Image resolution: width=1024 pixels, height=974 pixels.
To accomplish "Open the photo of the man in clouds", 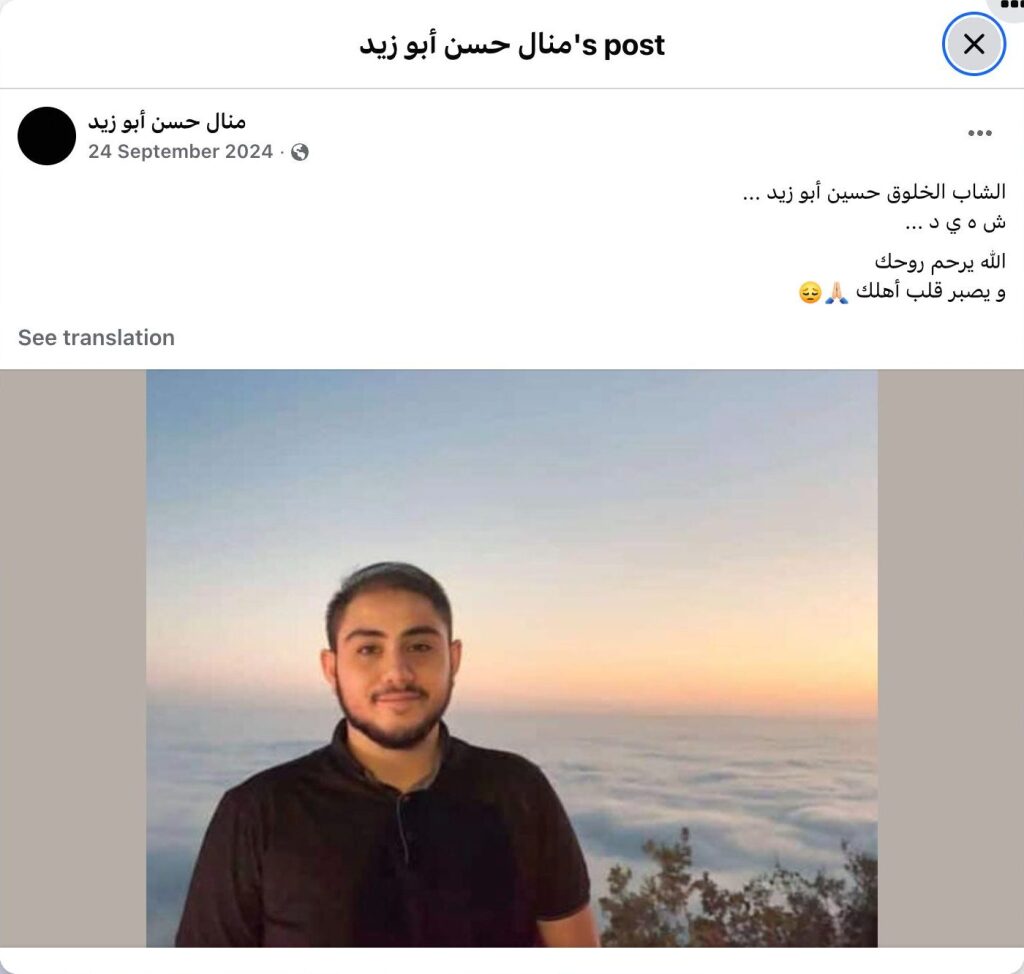I will pos(511,658).
